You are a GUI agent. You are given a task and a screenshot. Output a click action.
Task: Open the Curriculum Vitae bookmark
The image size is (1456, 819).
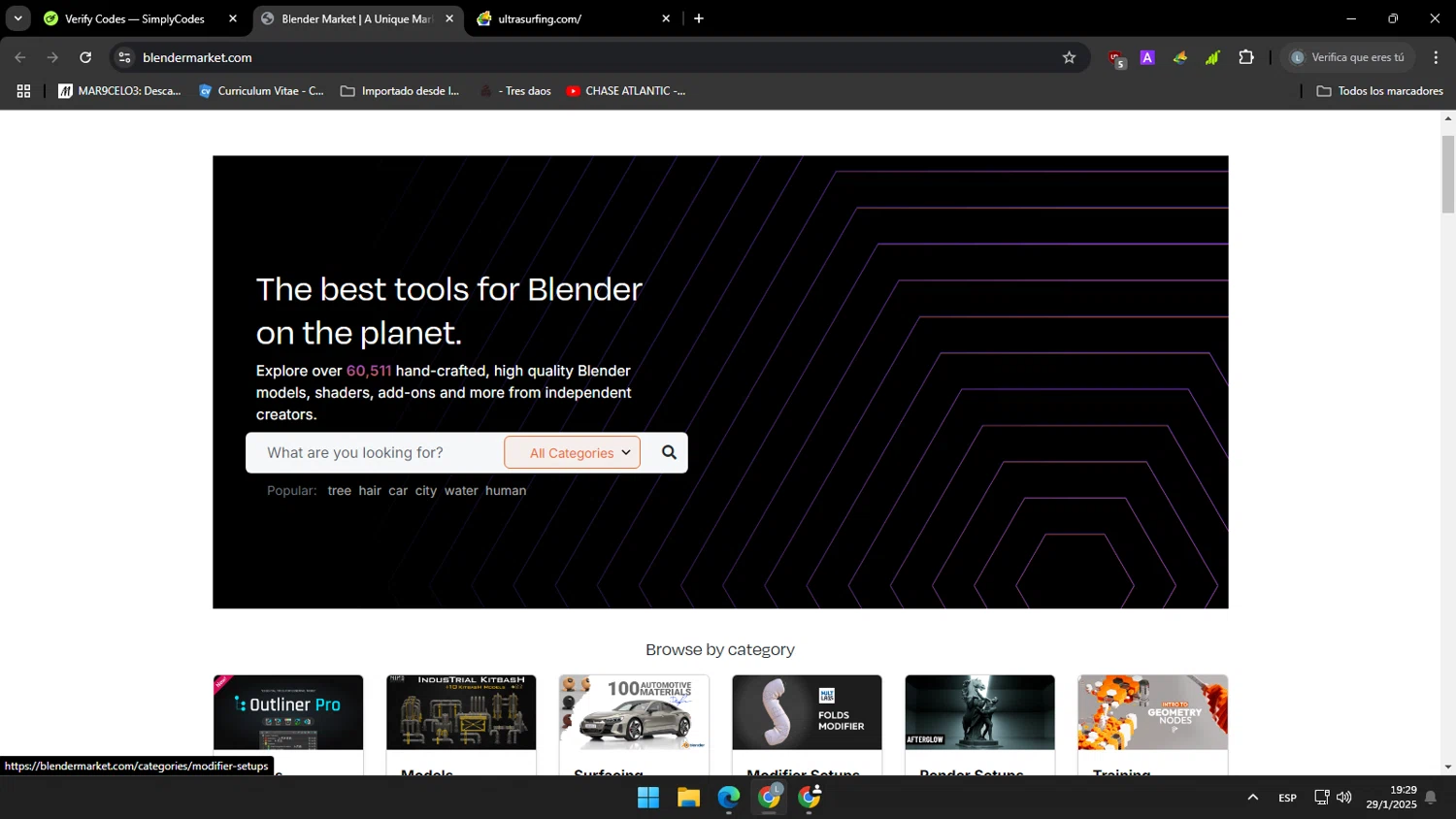[261, 91]
